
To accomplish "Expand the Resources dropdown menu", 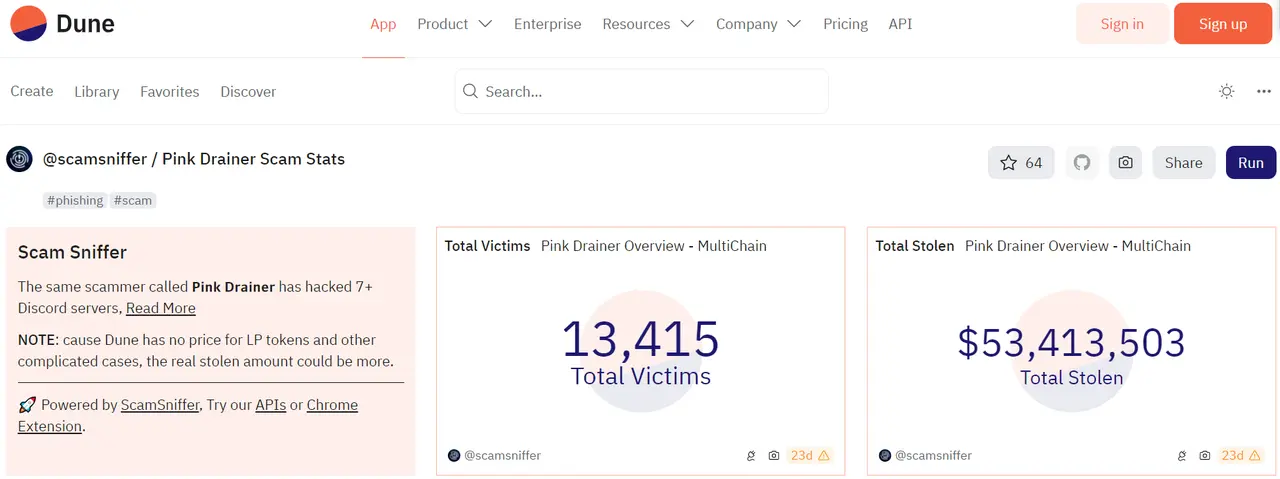I will click(x=648, y=24).
